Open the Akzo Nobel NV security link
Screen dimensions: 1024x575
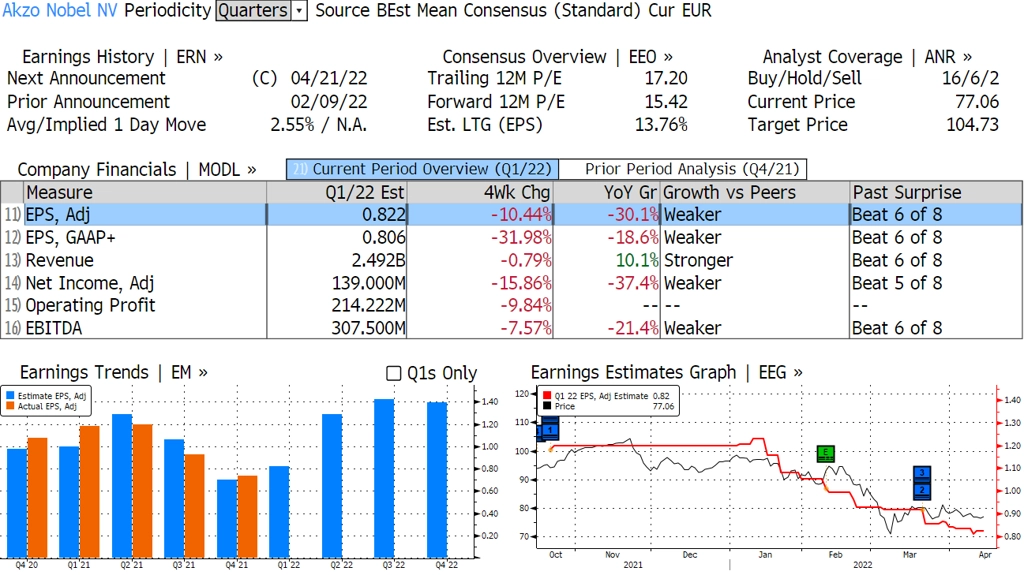pyautogui.click(x=60, y=10)
